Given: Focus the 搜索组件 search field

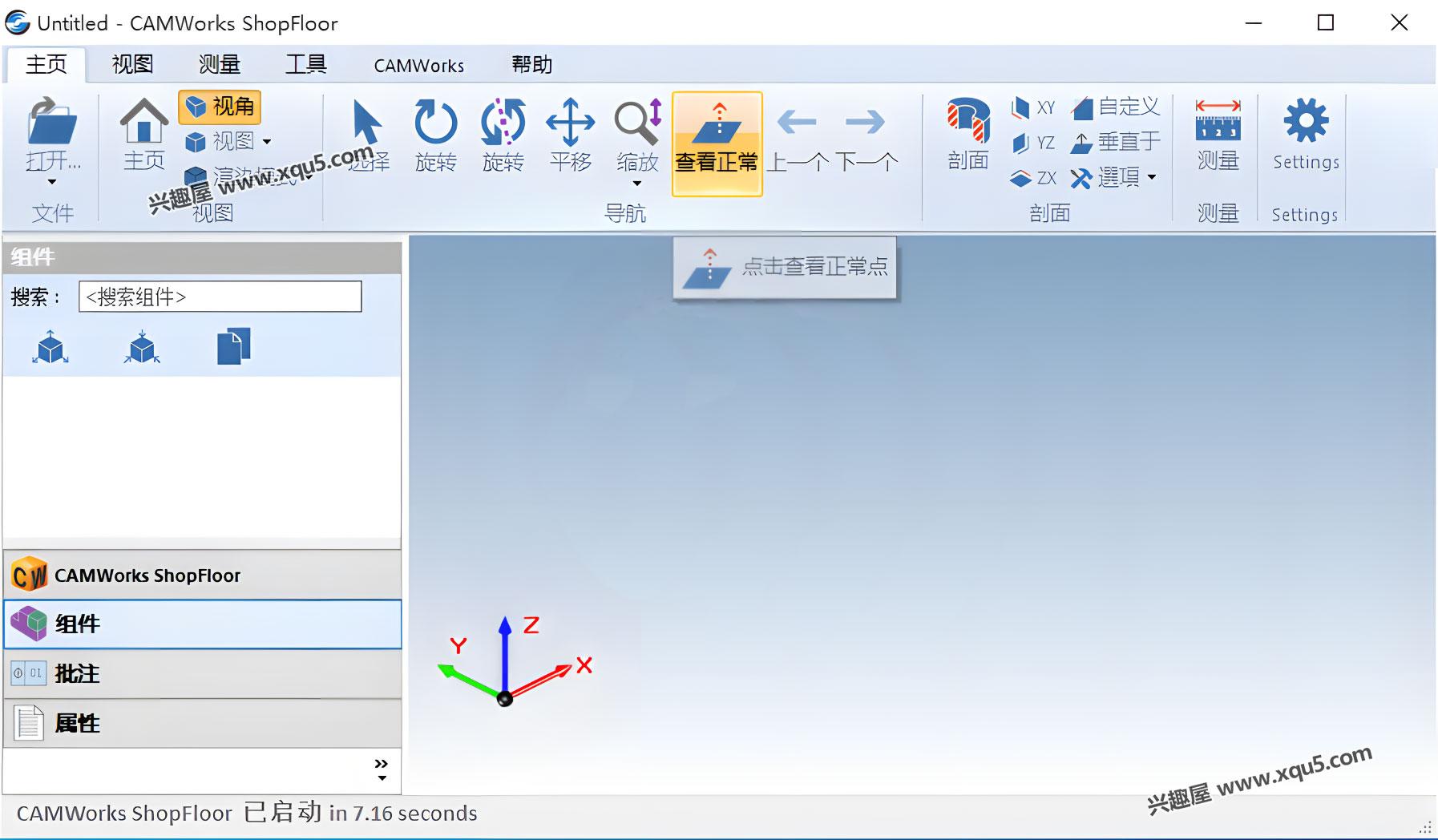Looking at the screenshot, I should pos(220,297).
